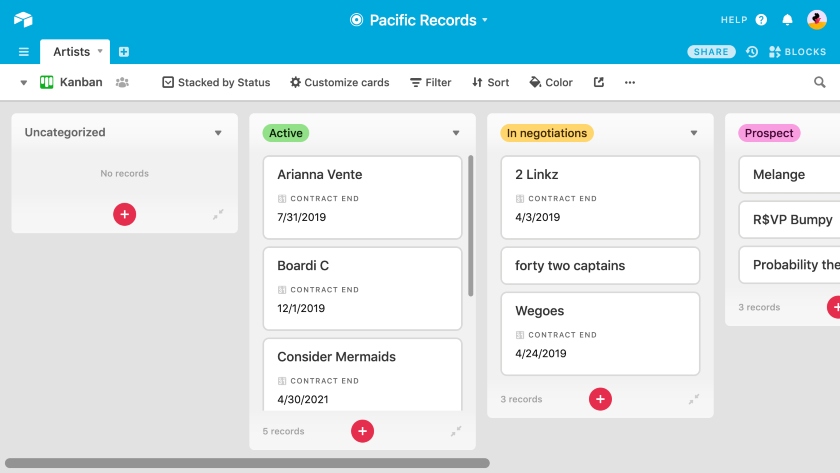Image resolution: width=840 pixels, height=473 pixels.
Task: Open the Color options in toolbar
Action: [x=551, y=82]
